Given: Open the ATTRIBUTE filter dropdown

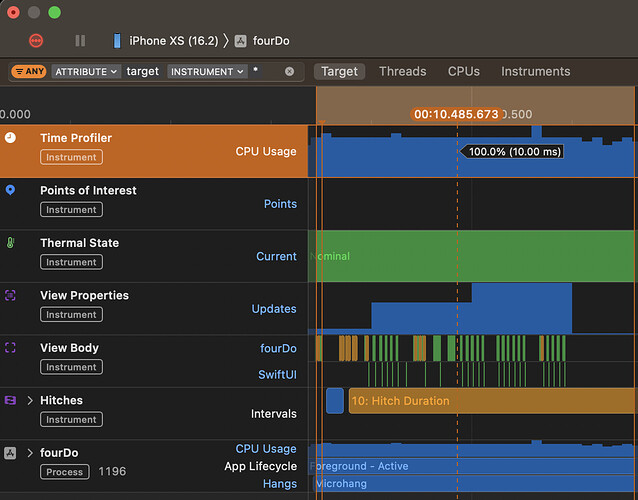Looking at the screenshot, I should tap(86, 72).
